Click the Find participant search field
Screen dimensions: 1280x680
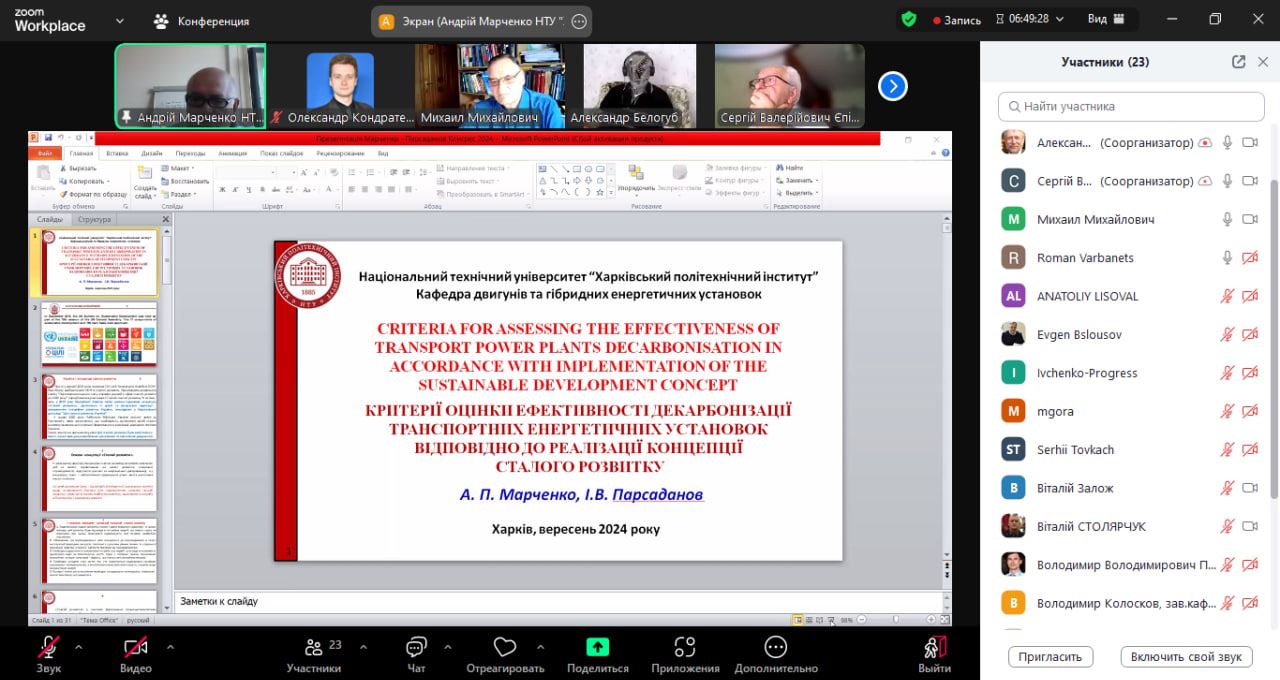click(1130, 106)
